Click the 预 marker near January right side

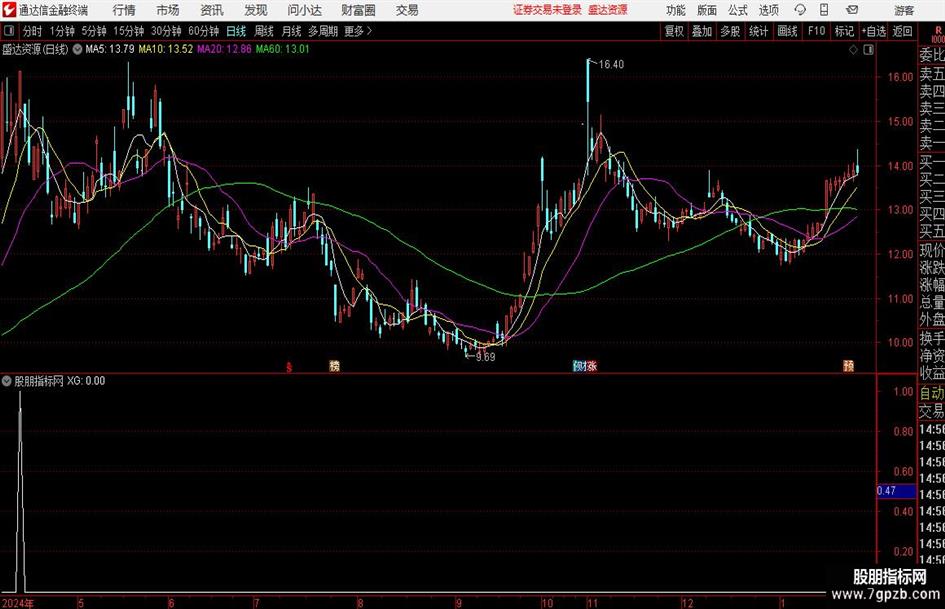[x=849, y=366]
